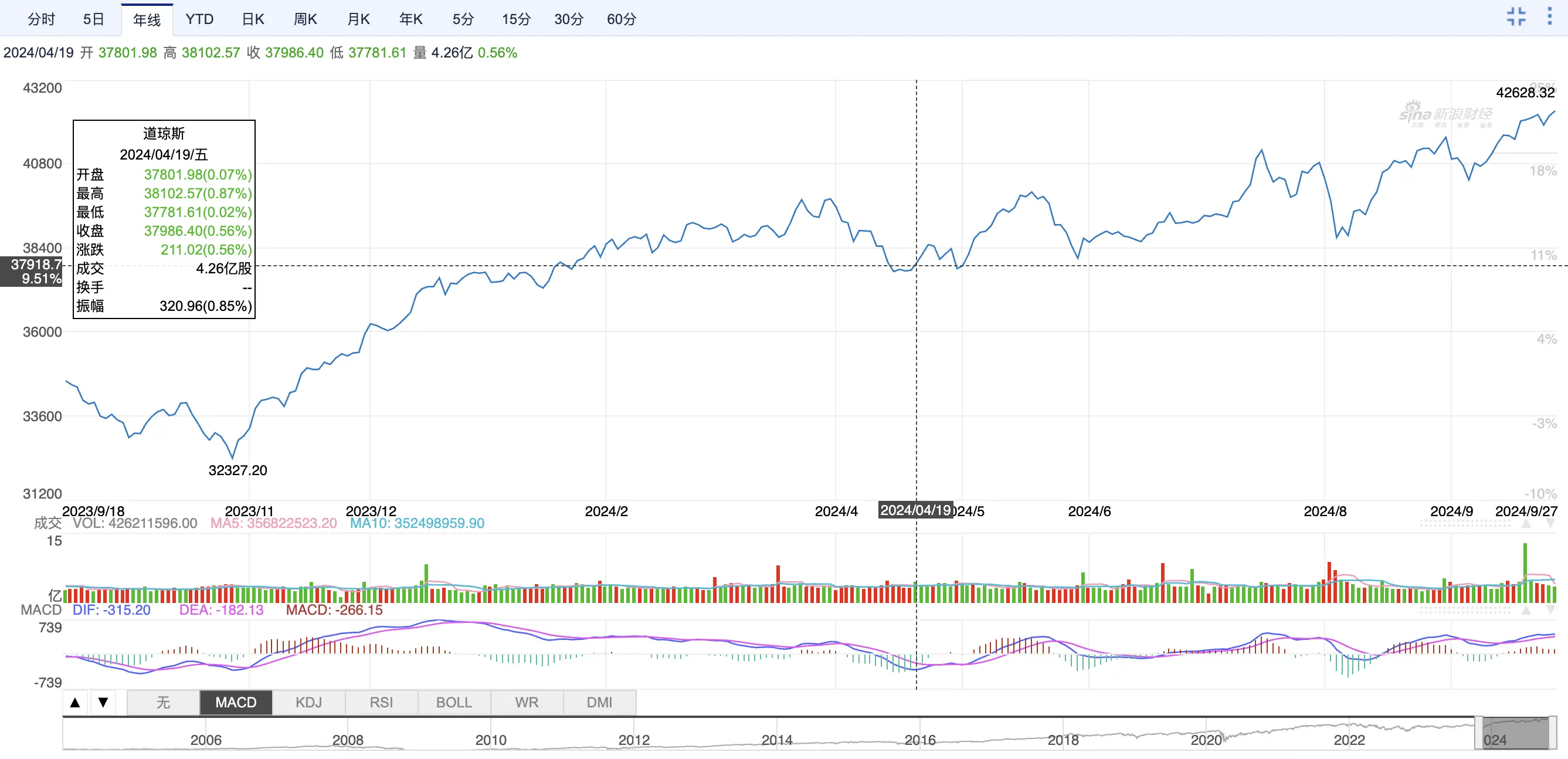
Task: Click gray down triangle above MACD panel
Action: 1550,611
